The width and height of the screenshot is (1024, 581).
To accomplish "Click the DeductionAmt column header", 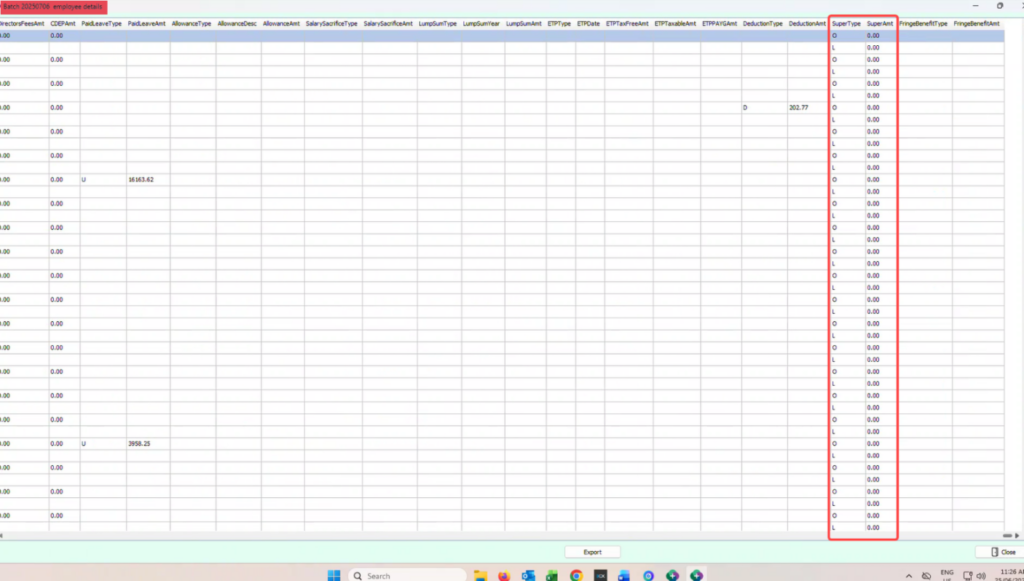I will (x=807, y=24).
